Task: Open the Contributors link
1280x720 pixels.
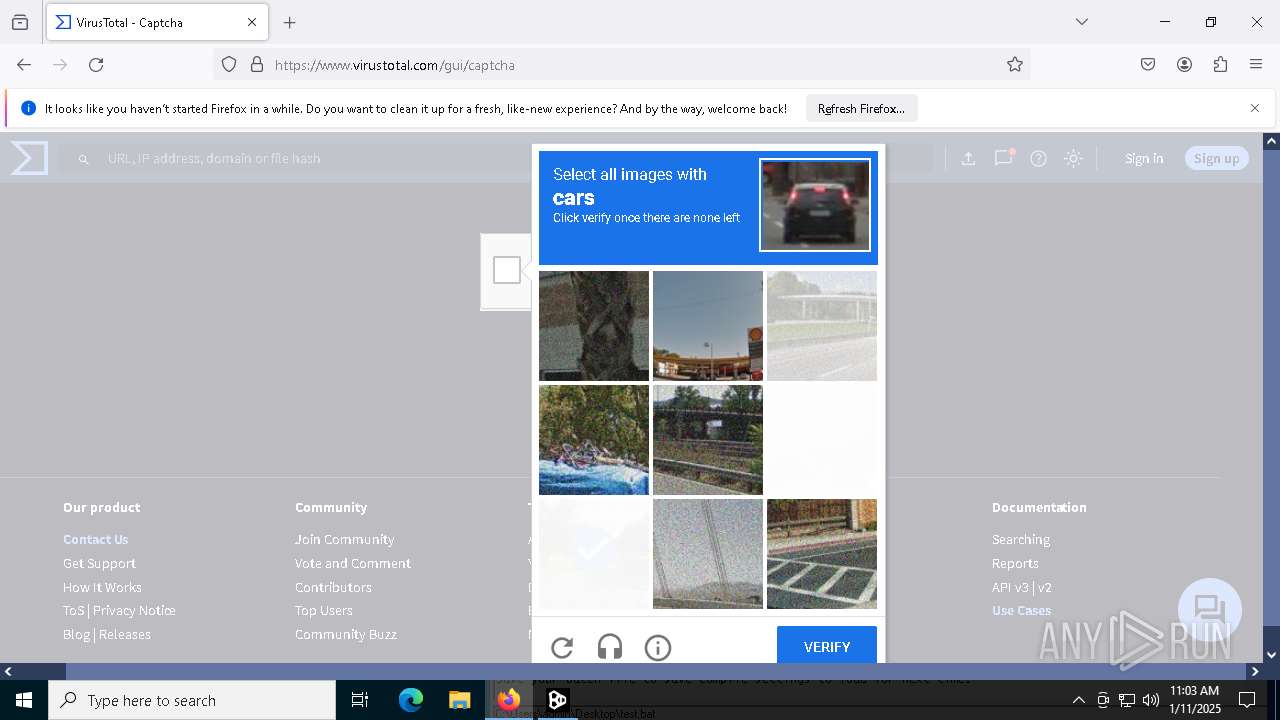Action: [x=333, y=587]
